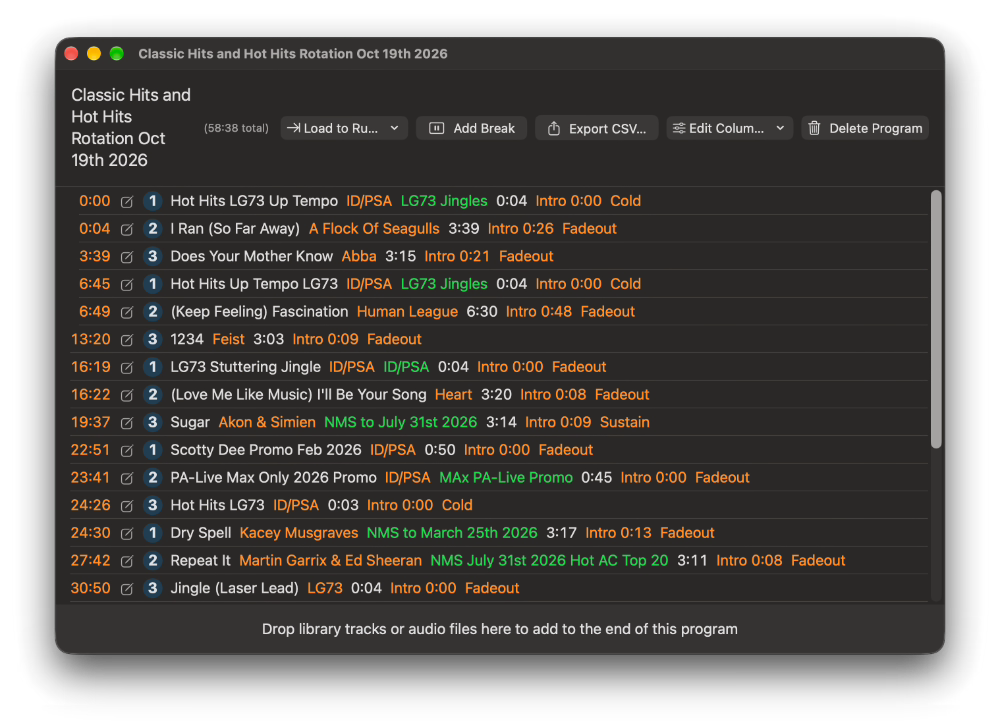
Task: Select the Heart artist text
Action: coord(453,394)
